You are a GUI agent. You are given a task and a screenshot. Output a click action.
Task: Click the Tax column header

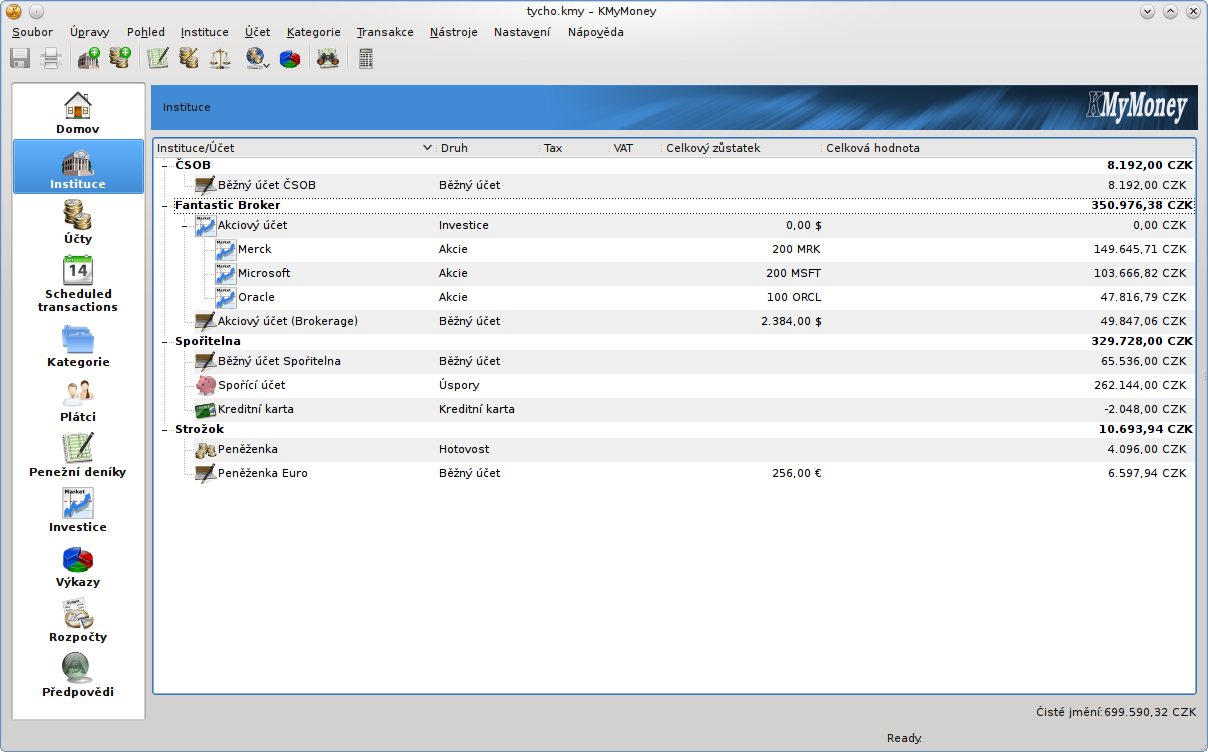575,148
